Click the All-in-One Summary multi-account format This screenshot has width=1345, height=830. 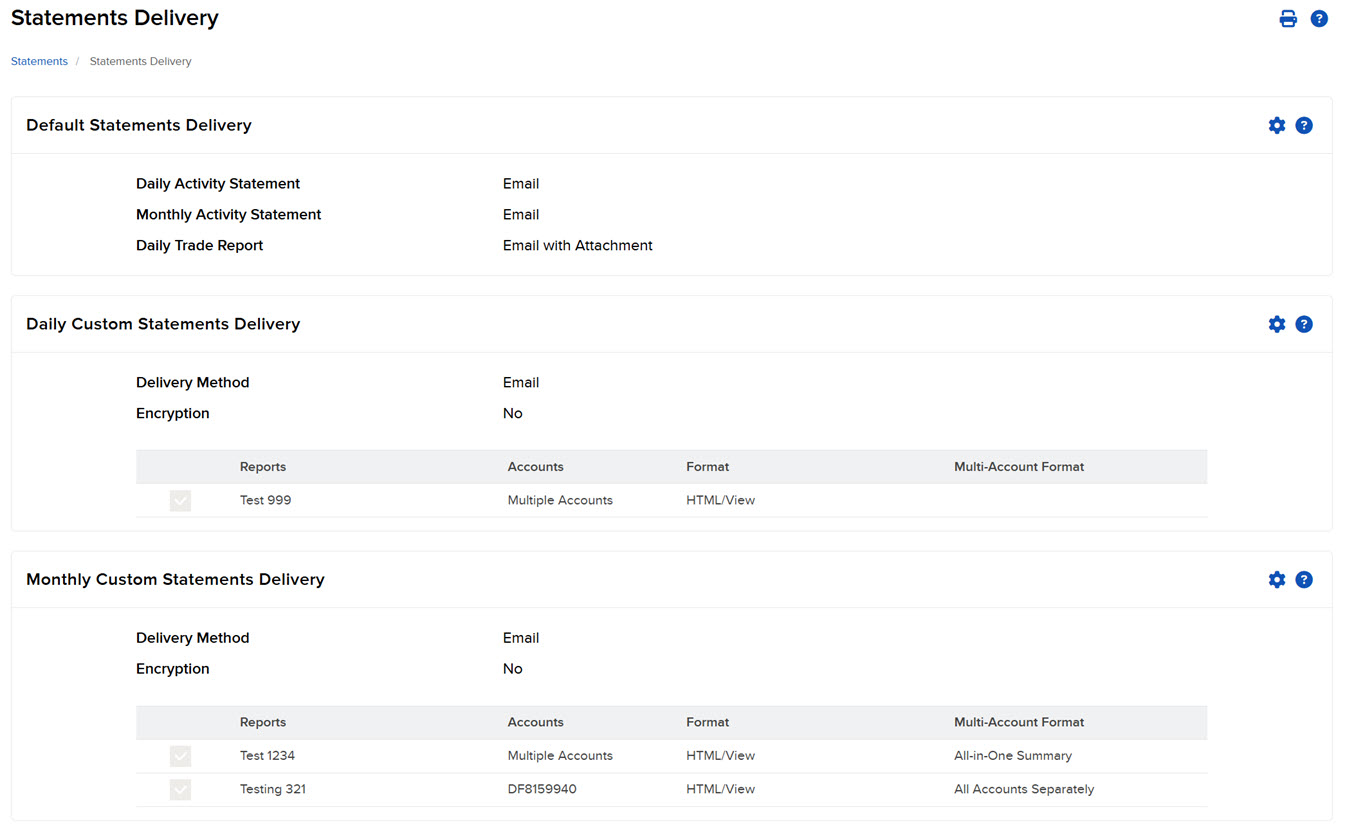point(1013,756)
